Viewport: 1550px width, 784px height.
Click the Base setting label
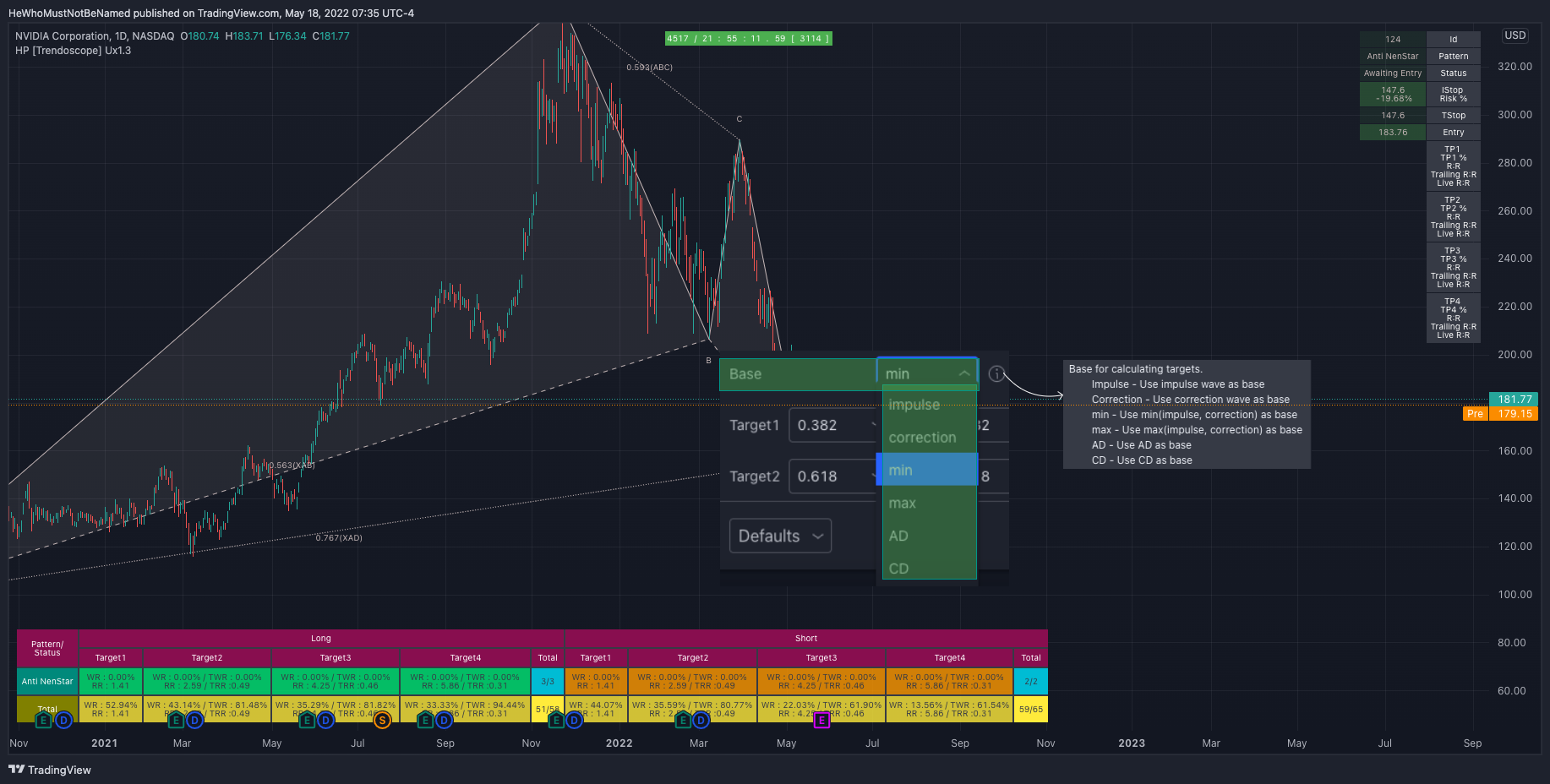[x=745, y=374]
